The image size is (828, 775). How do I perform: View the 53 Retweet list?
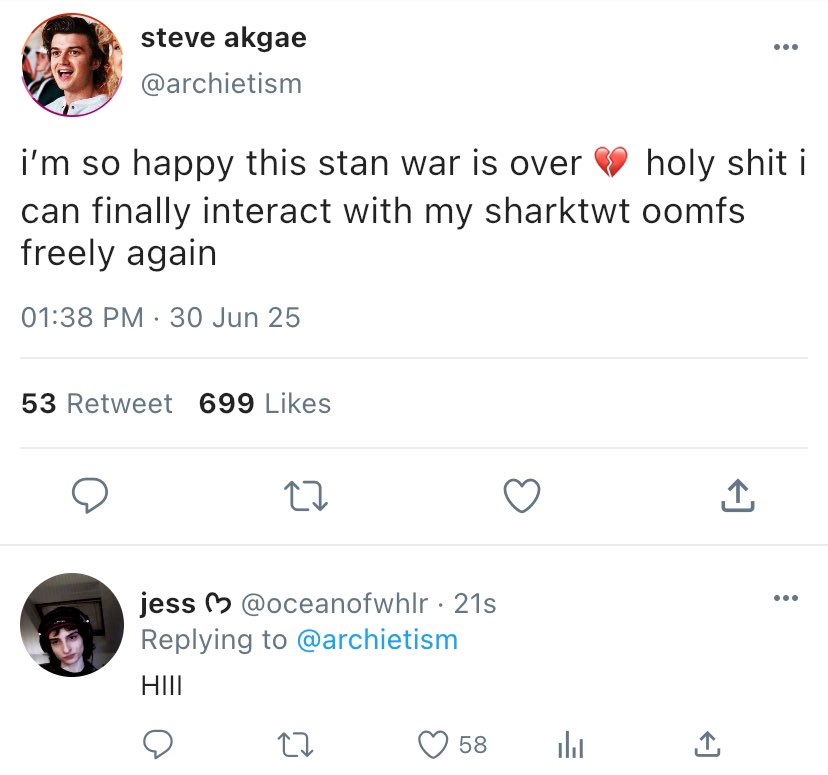97,403
